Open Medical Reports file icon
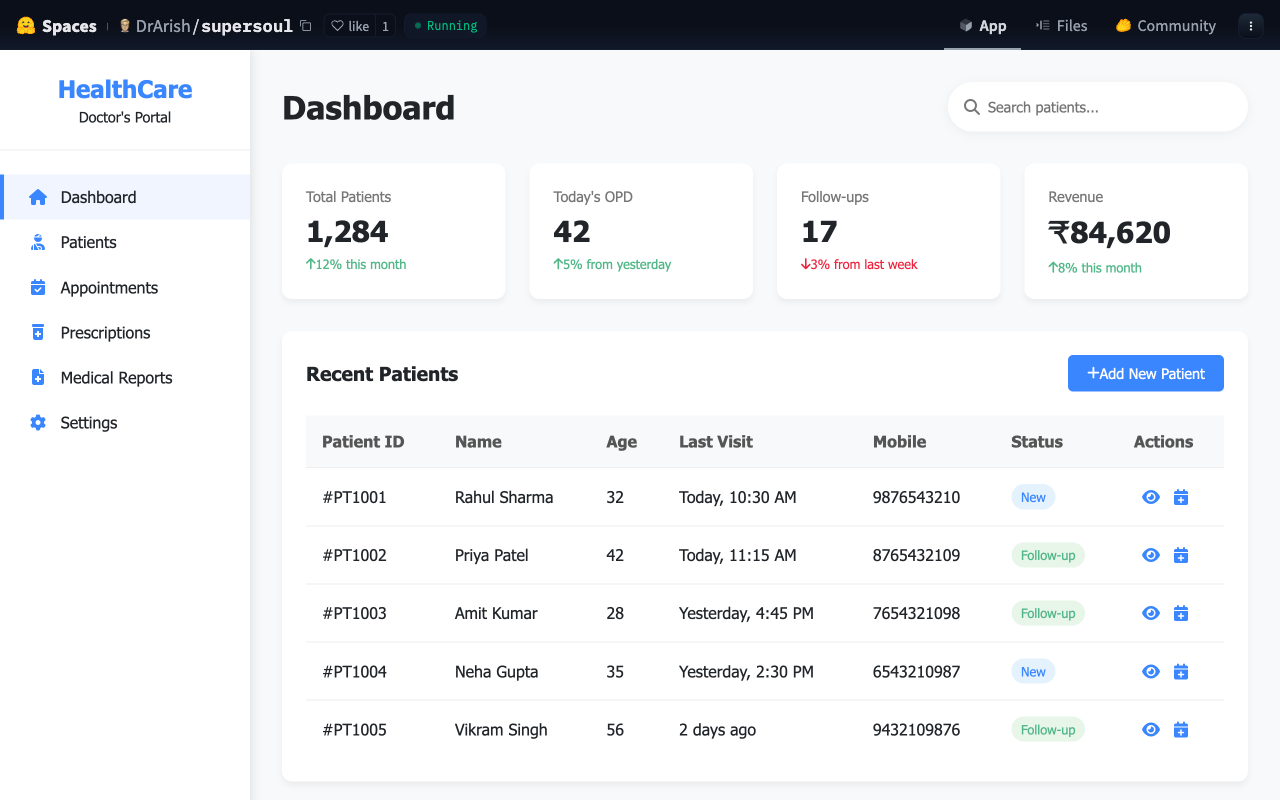This screenshot has height=800, width=1280. (x=38, y=378)
